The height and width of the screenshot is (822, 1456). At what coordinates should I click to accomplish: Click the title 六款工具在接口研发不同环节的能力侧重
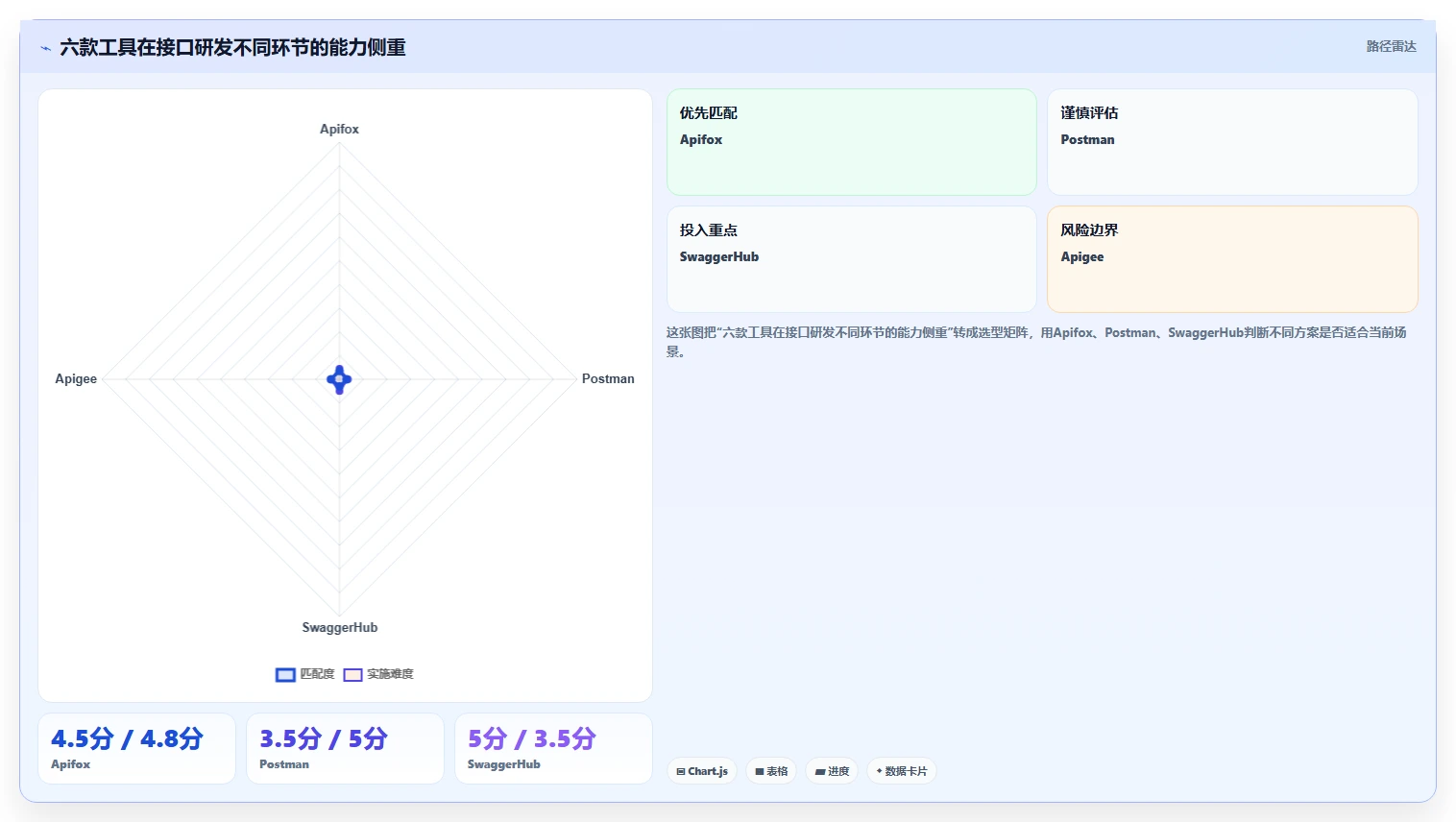coord(232,47)
